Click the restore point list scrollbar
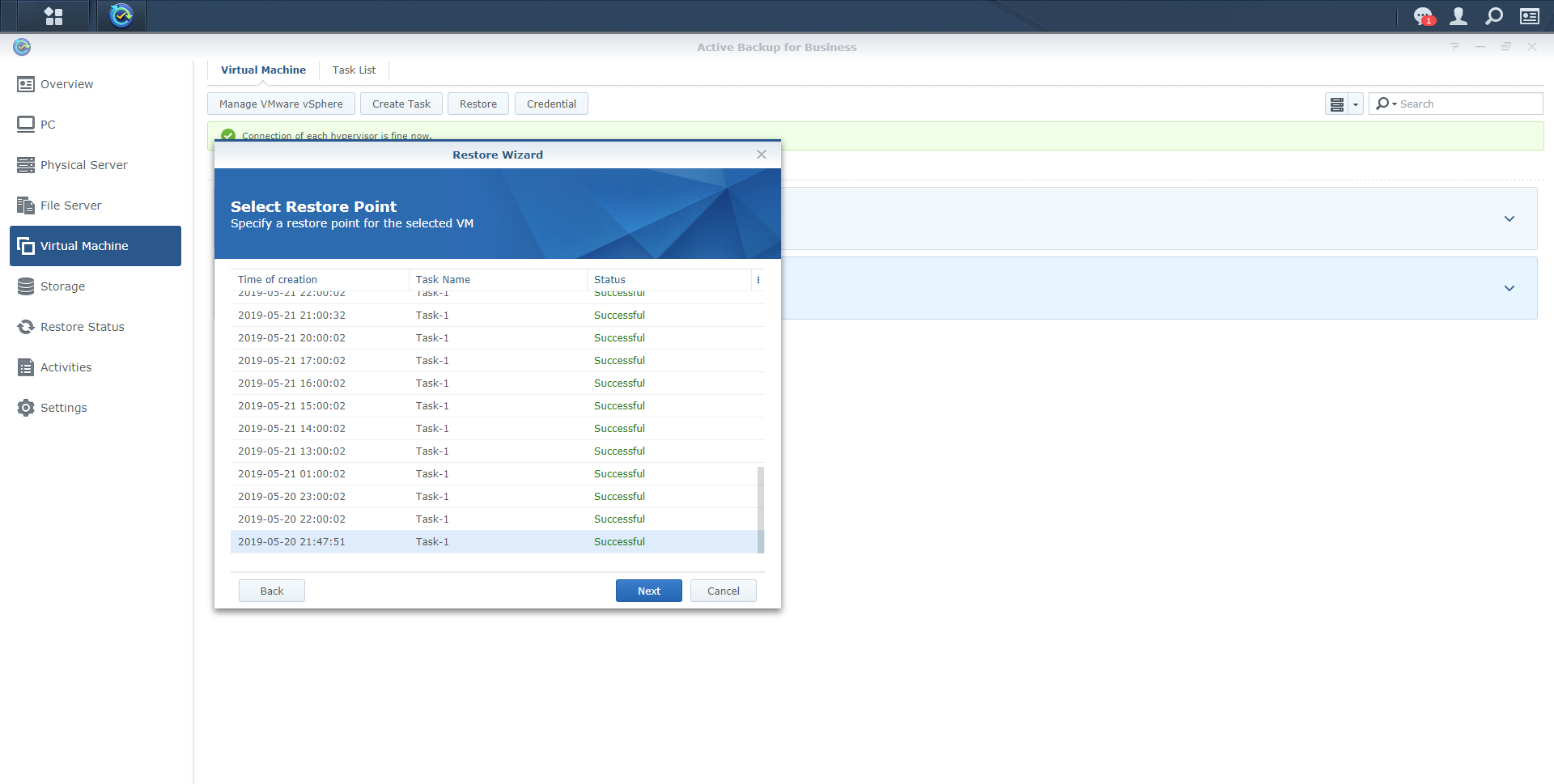The image size is (1554, 784). tap(761, 510)
